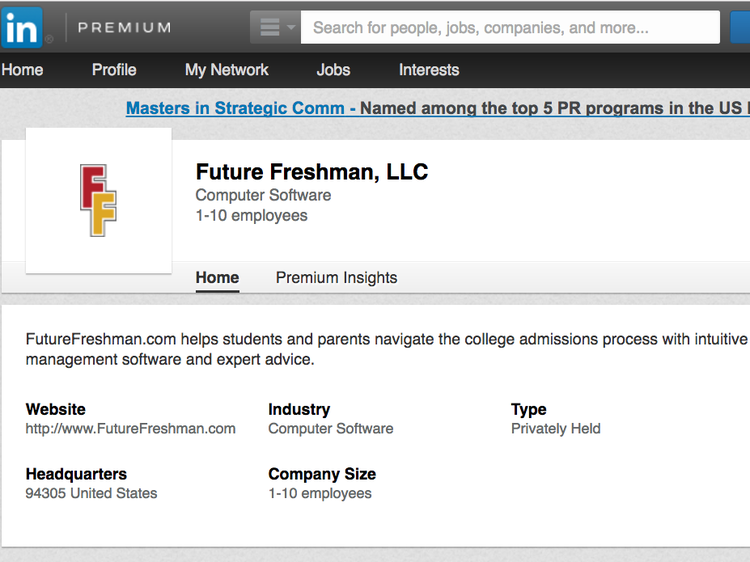Click the Future Freshman FF logo image
Image resolution: width=750 pixels, height=562 pixels.
(x=98, y=200)
